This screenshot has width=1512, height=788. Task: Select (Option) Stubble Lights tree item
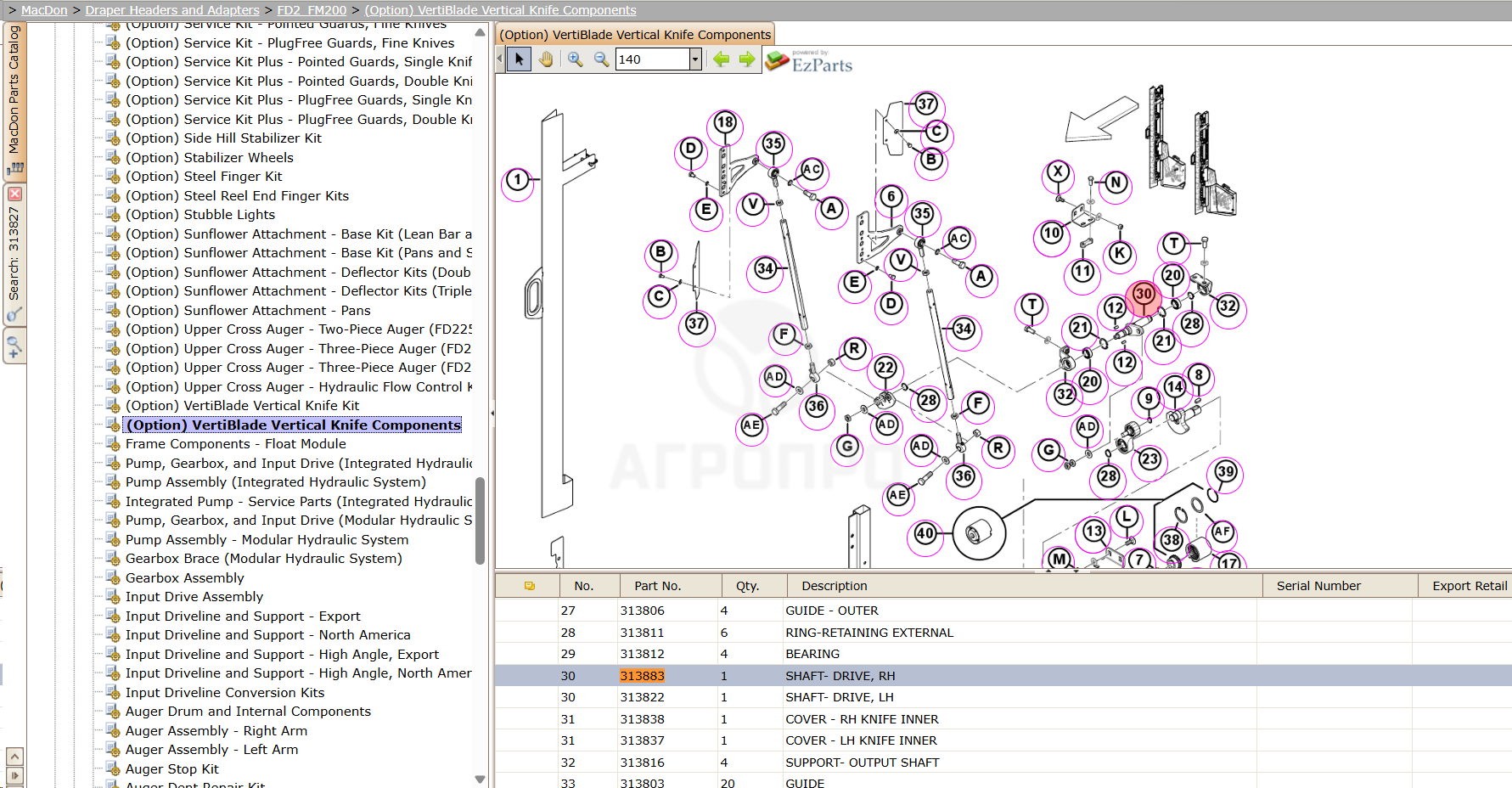(x=200, y=215)
